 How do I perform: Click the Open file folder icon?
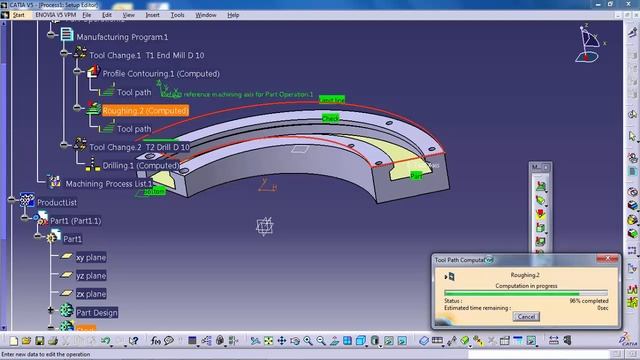tap(27, 340)
